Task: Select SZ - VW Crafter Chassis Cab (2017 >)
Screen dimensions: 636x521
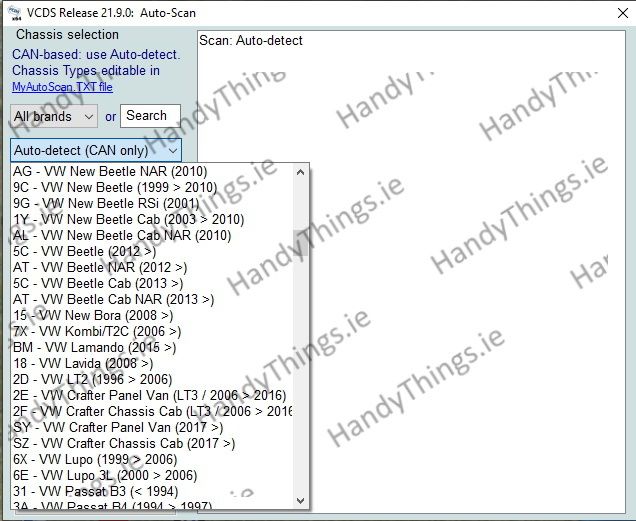Action: [x=152, y=443]
